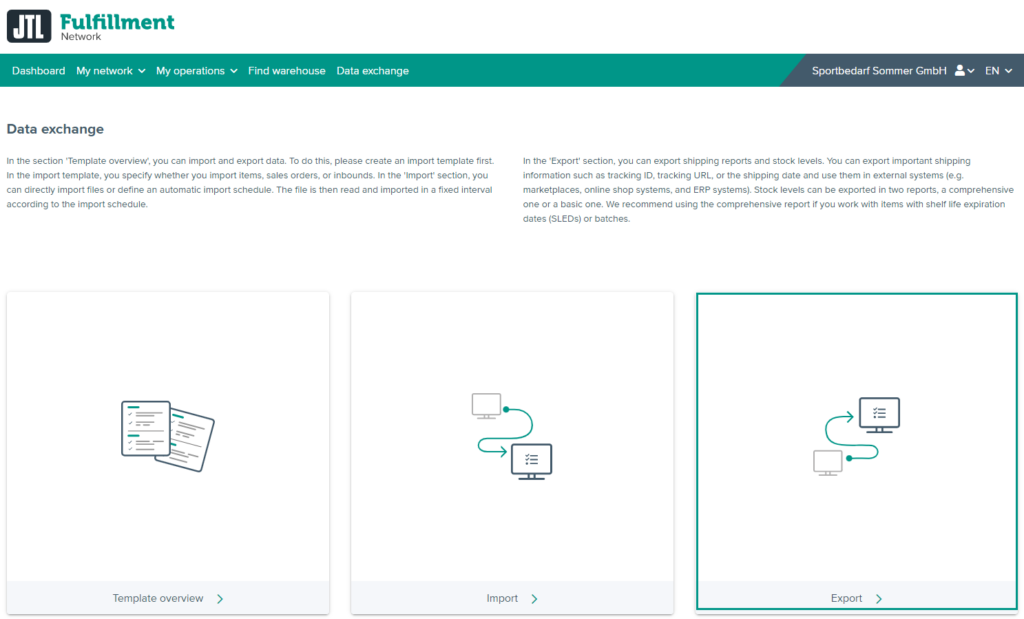The height and width of the screenshot is (619, 1024).
Task: Click the chevron next to Export
Action: [878, 598]
